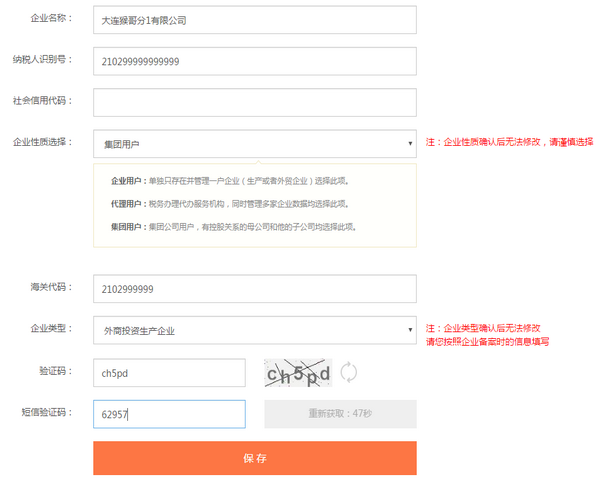The image size is (600, 480).
Task: Select the empty 社会信用代码 input box
Action: pyautogui.click(x=254, y=103)
